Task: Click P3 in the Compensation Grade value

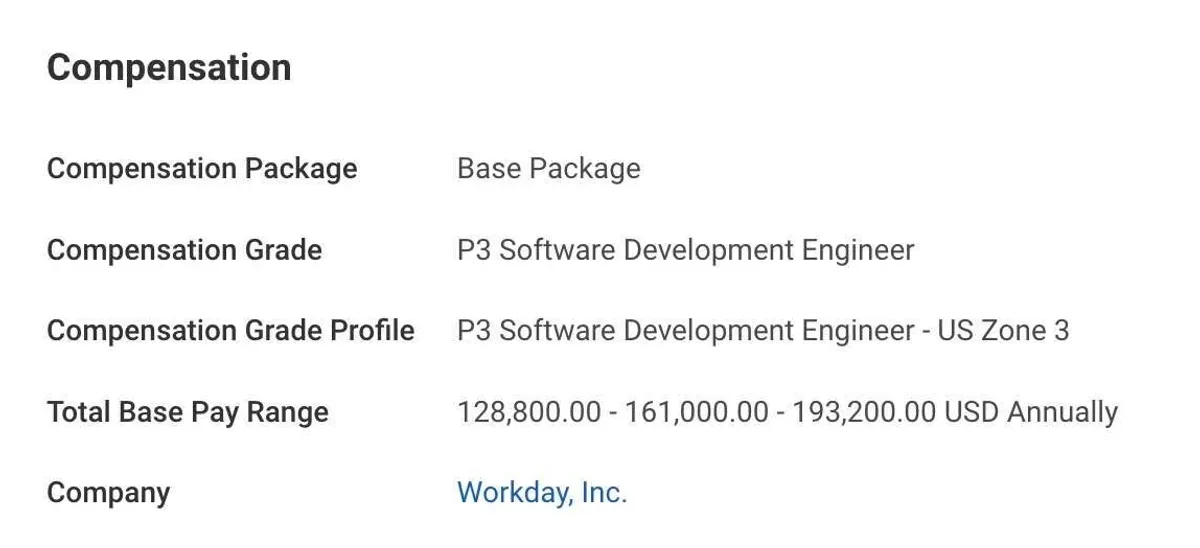Action: 473,250
